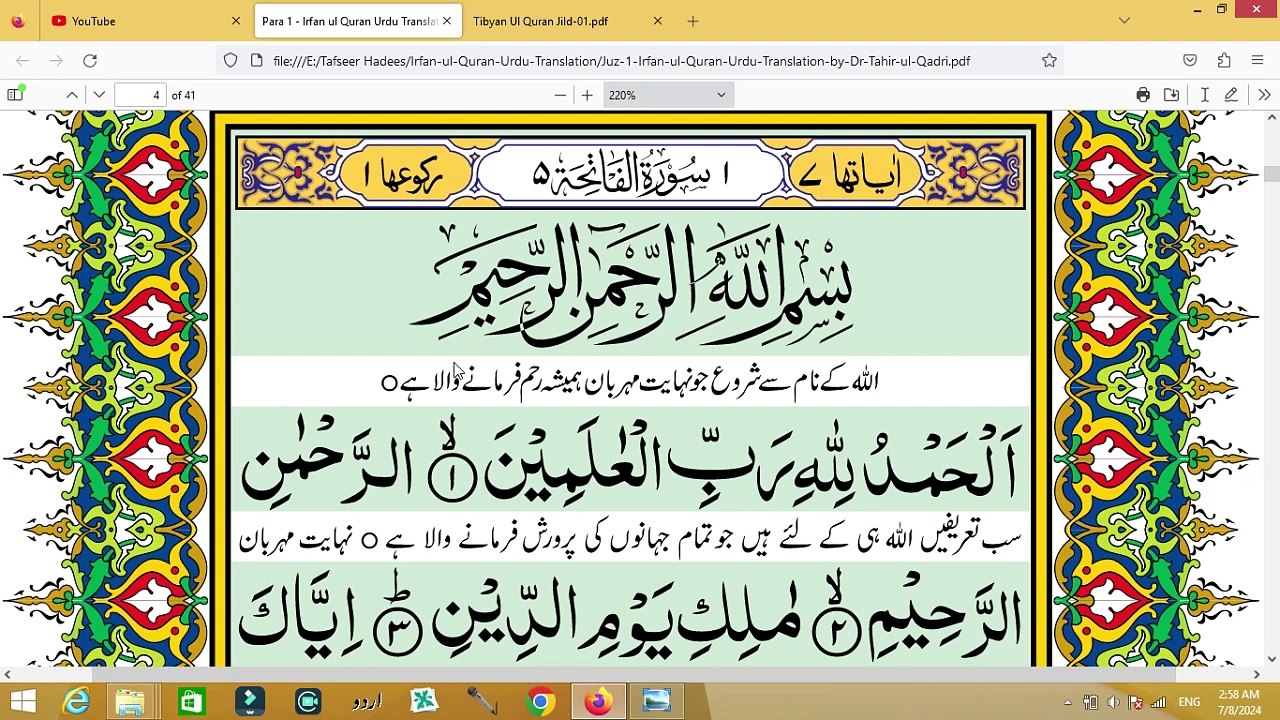
Task: Go to next PDF page
Action: 99,95
